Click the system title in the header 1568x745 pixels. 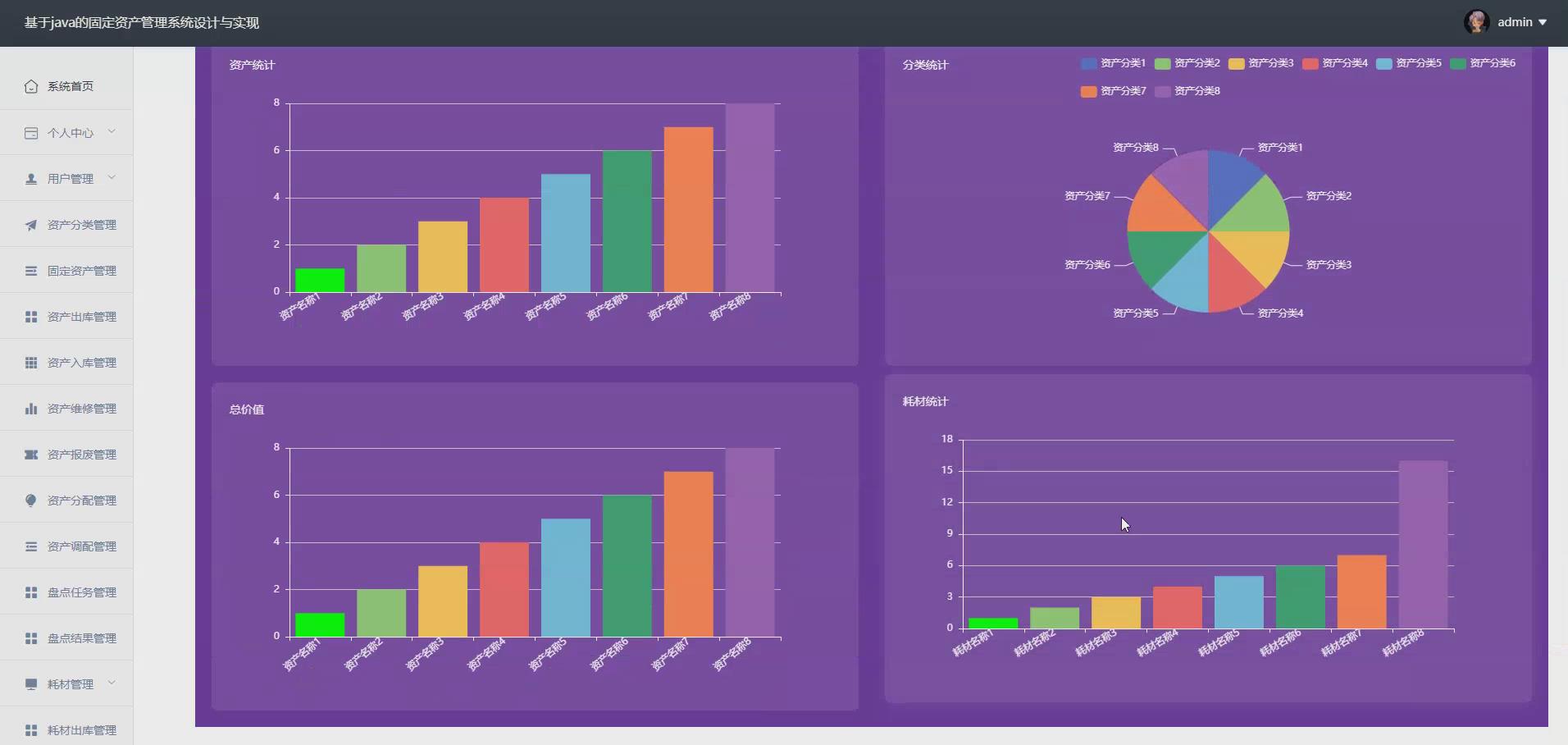(142, 23)
